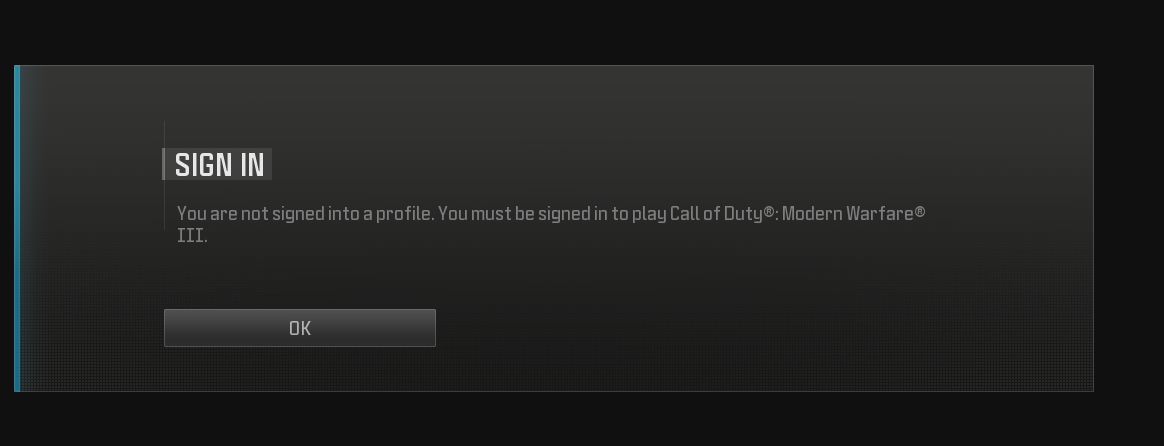Click the black area right of the dialog panel
The width and height of the screenshot is (1164, 446).
(x=1128, y=228)
